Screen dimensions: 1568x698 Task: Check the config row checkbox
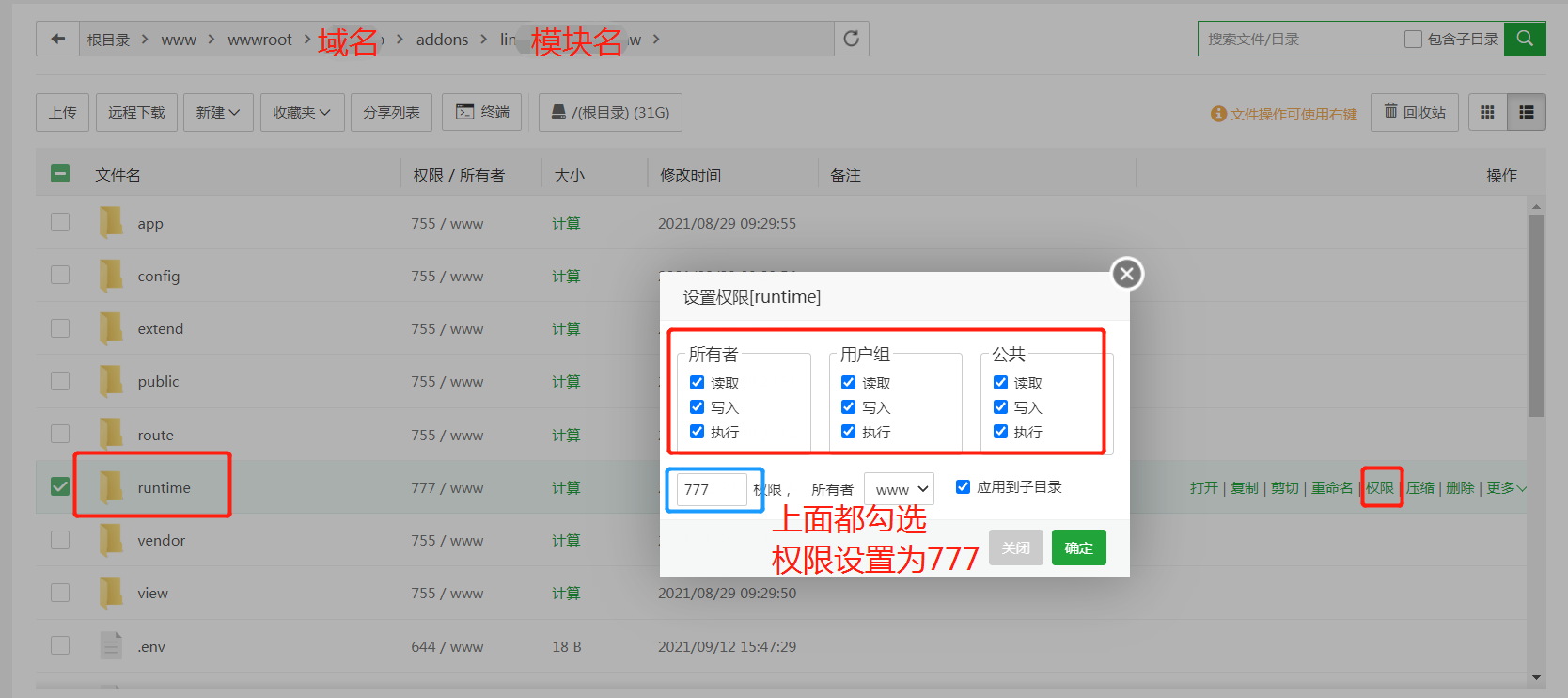[x=60, y=275]
